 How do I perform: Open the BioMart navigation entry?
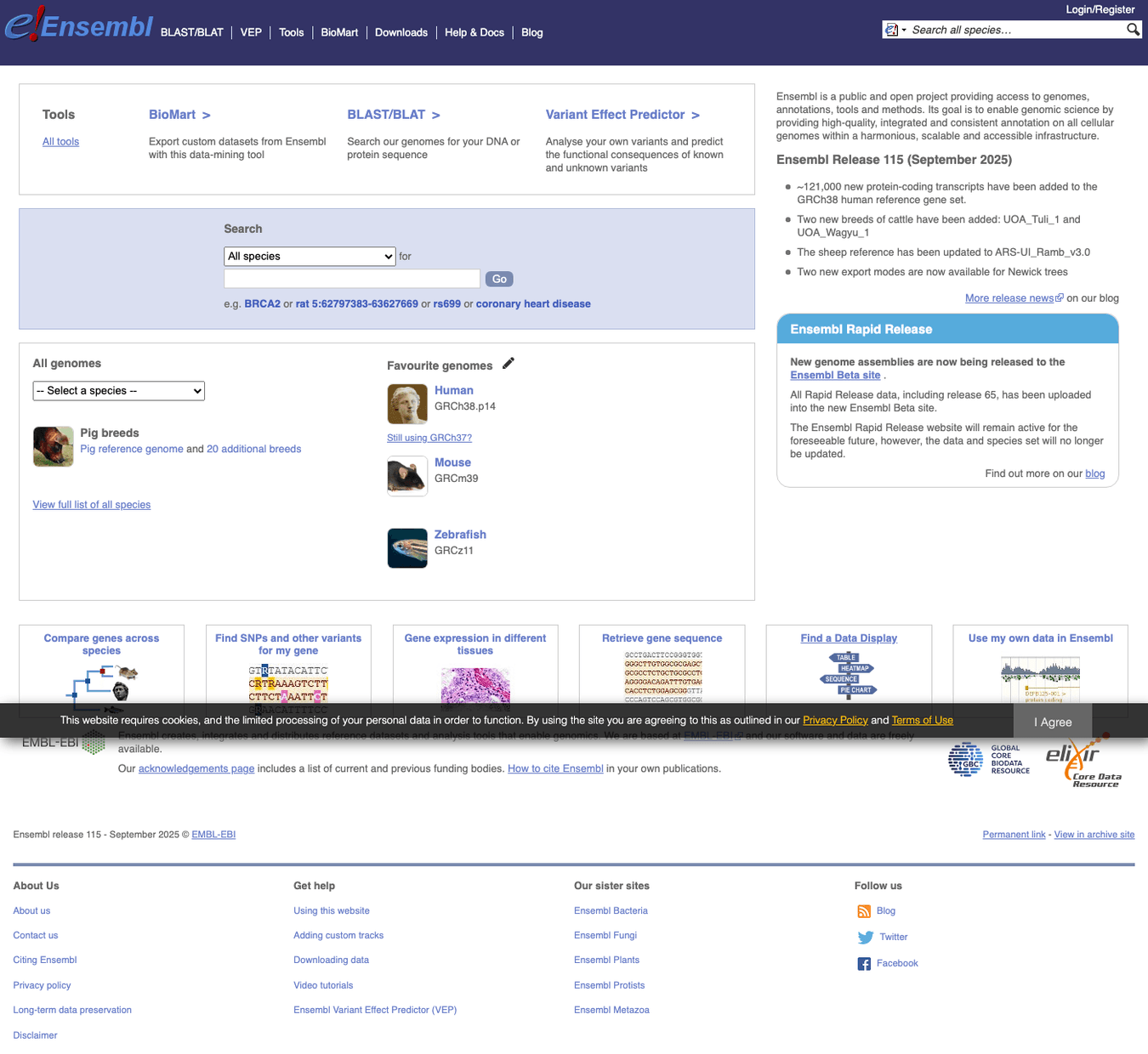[338, 32]
